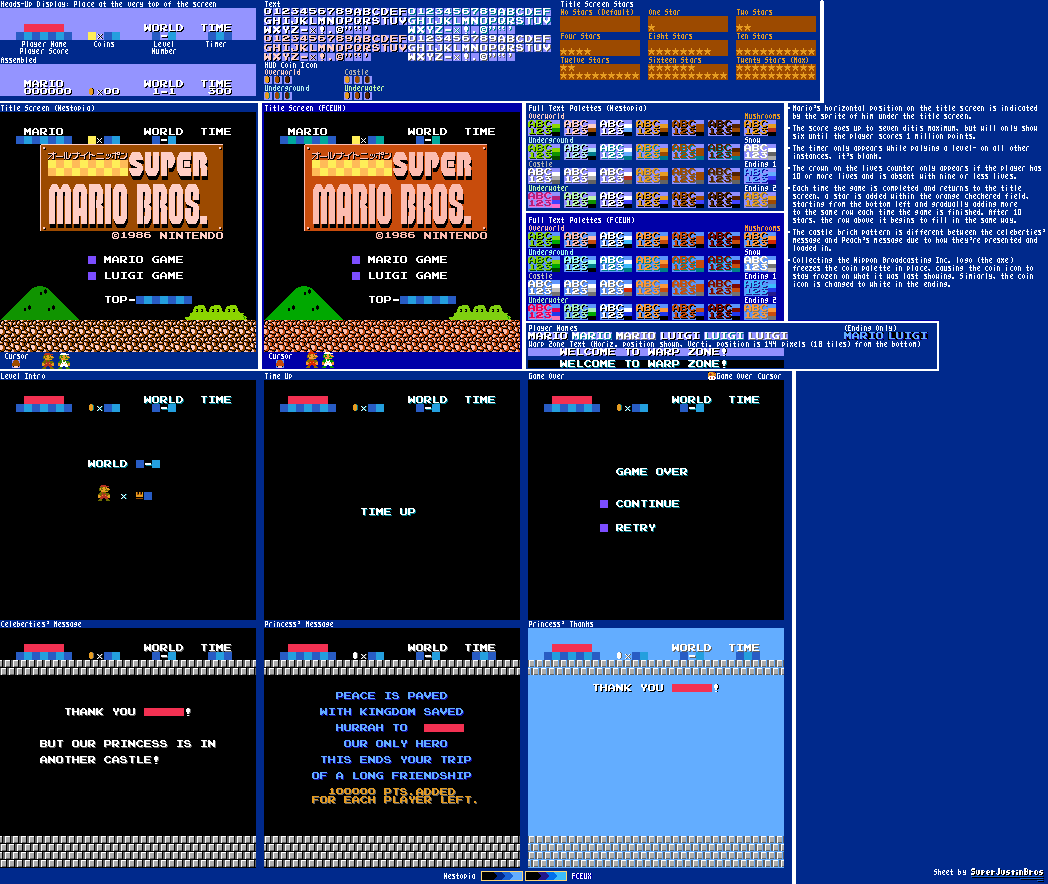Screen dimensions: 1048x884
Task: Click bush in Nestopia title screen
Action: click(216, 312)
